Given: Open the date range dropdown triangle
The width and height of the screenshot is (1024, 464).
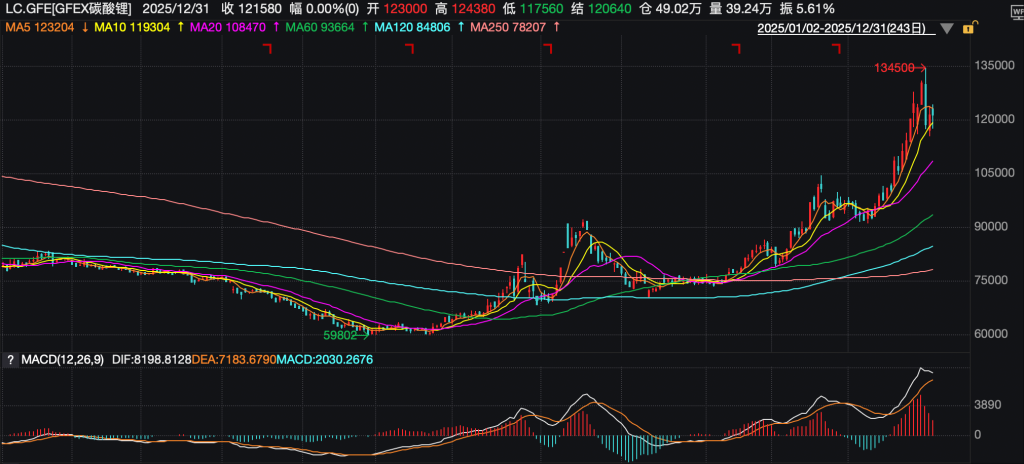Looking at the screenshot, I should (952, 30).
